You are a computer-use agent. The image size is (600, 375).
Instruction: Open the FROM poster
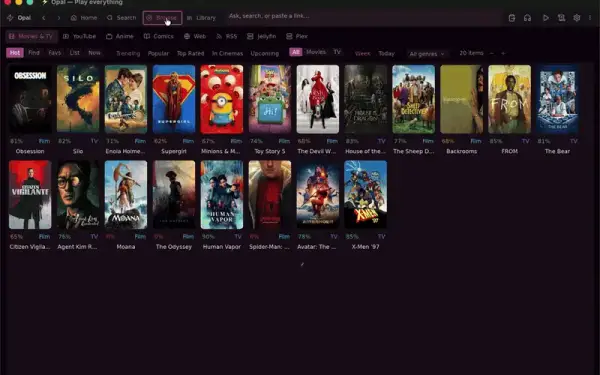[510, 99]
